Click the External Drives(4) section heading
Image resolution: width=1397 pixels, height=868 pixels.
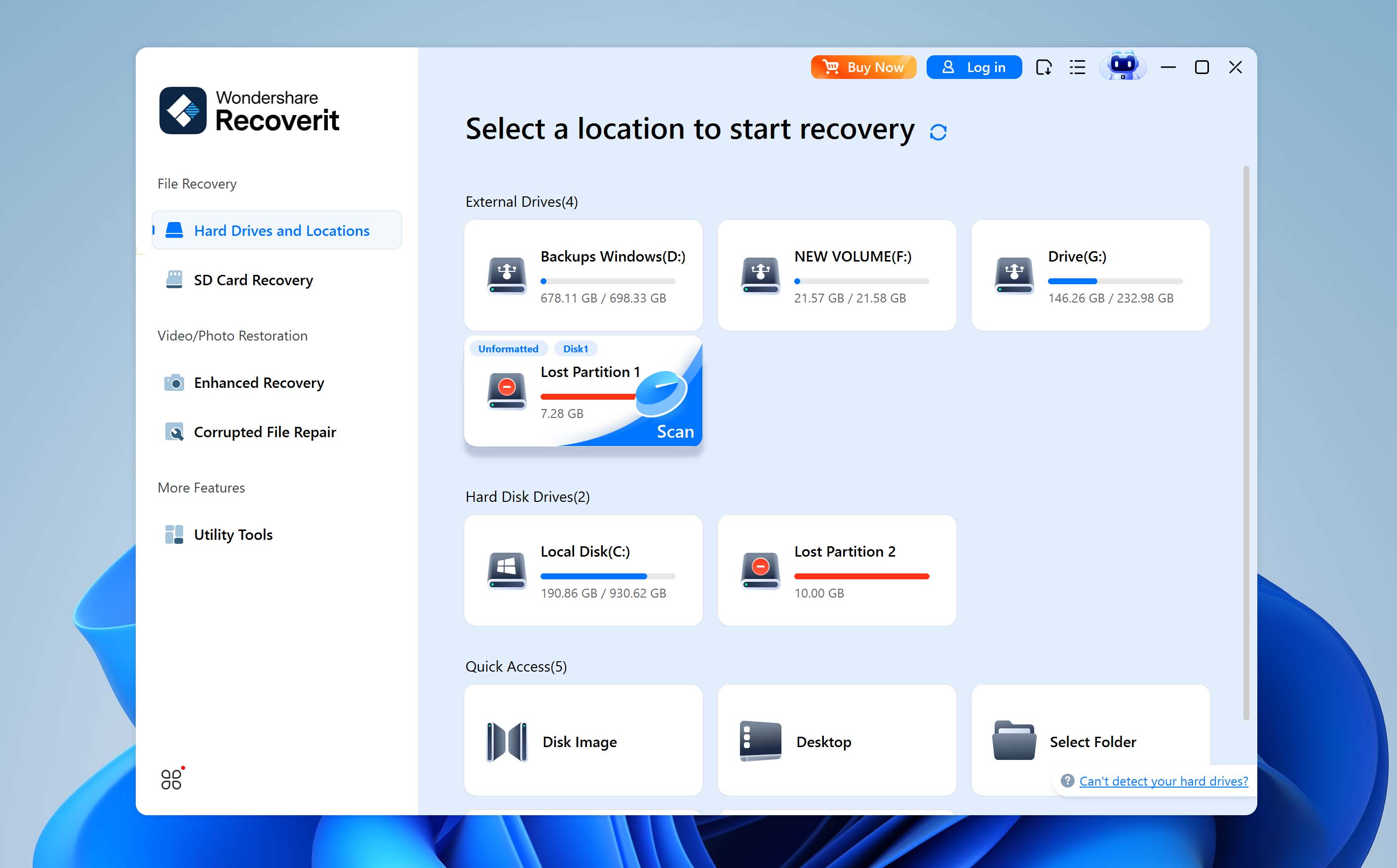pyautogui.click(x=521, y=201)
